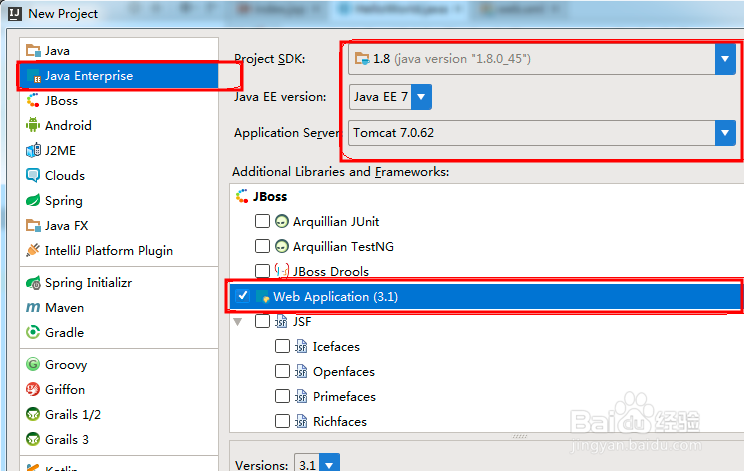This screenshot has height=471, width=744.
Task: Click the Android robot icon
Action: click(x=33, y=125)
